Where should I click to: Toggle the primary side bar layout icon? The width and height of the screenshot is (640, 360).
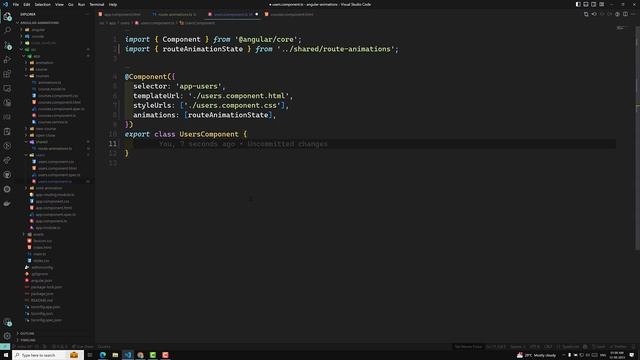click(x=578, y=4)
